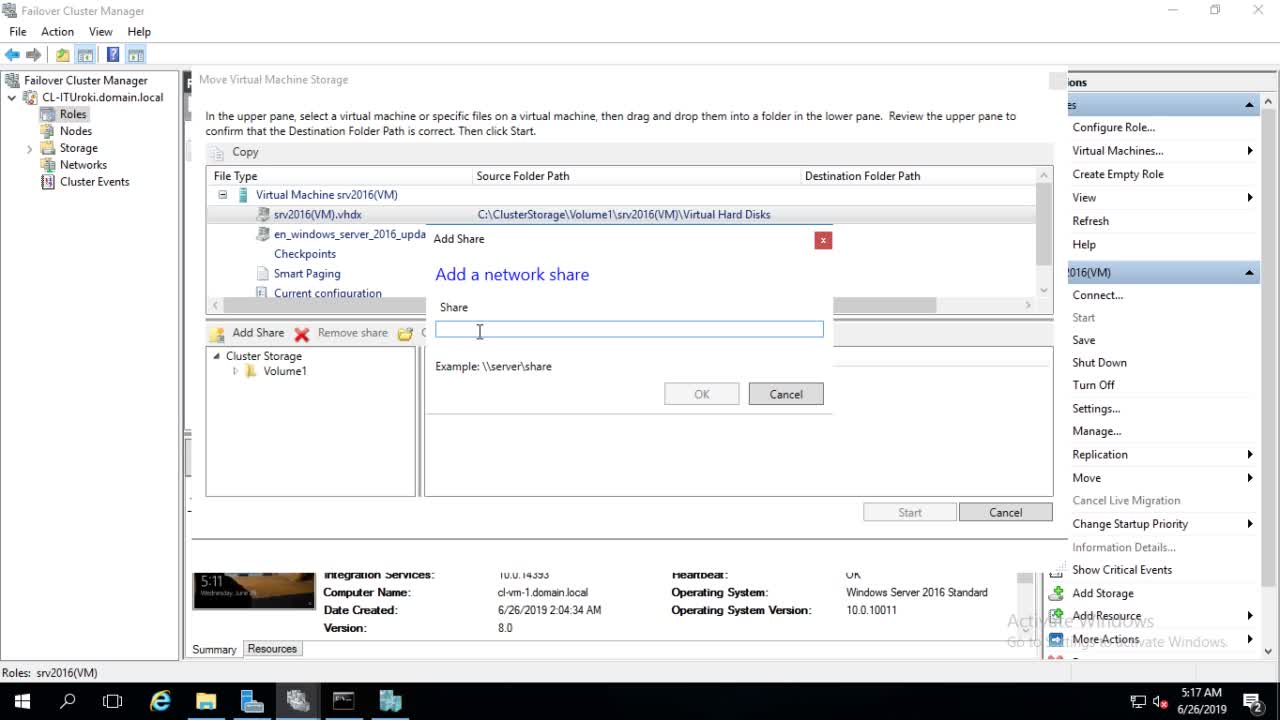1280x720 pixels.
Task: Open the Cluster Events icon
Action: pos(48,182)
